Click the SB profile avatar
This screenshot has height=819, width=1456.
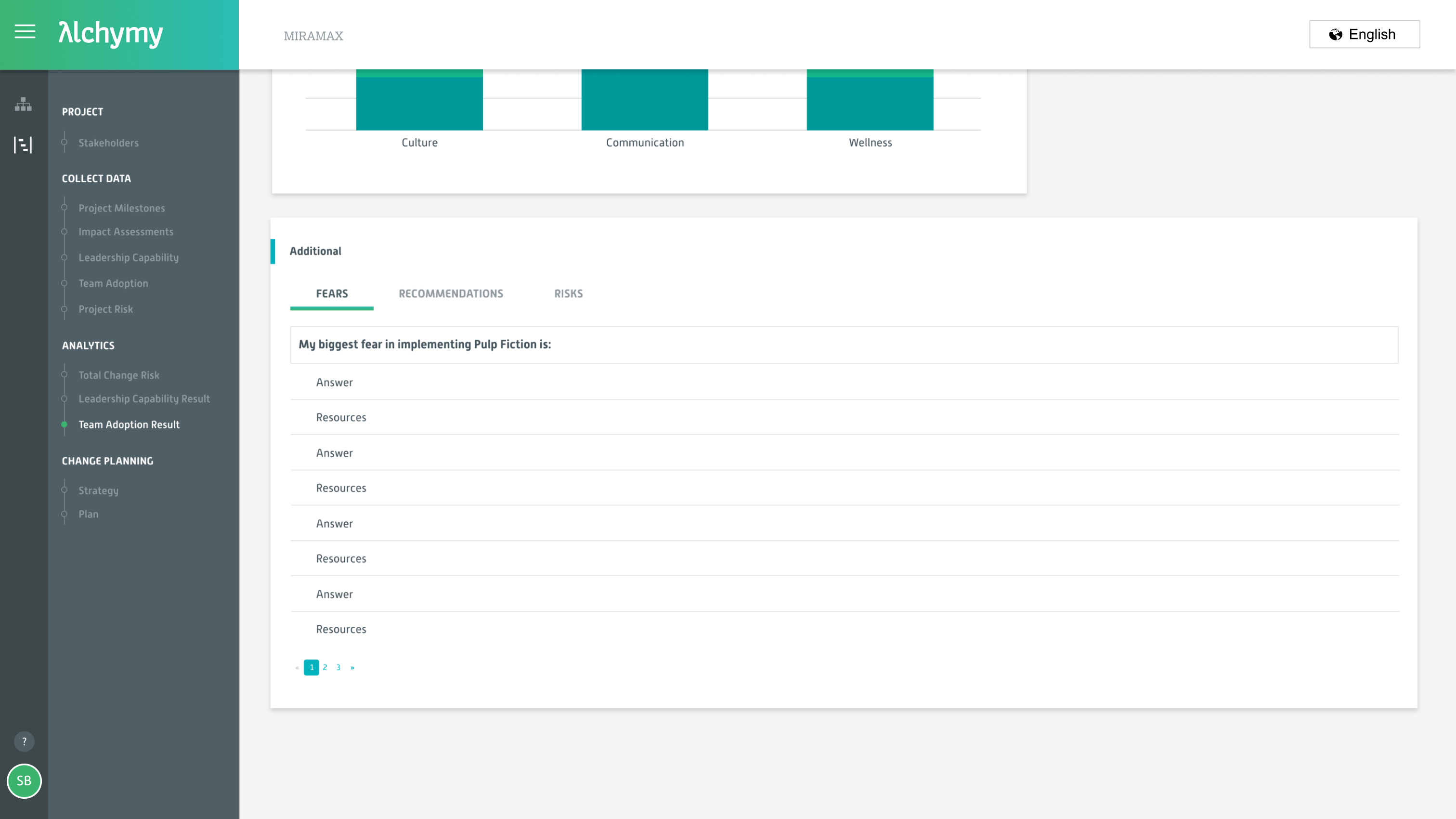(24, 782)
